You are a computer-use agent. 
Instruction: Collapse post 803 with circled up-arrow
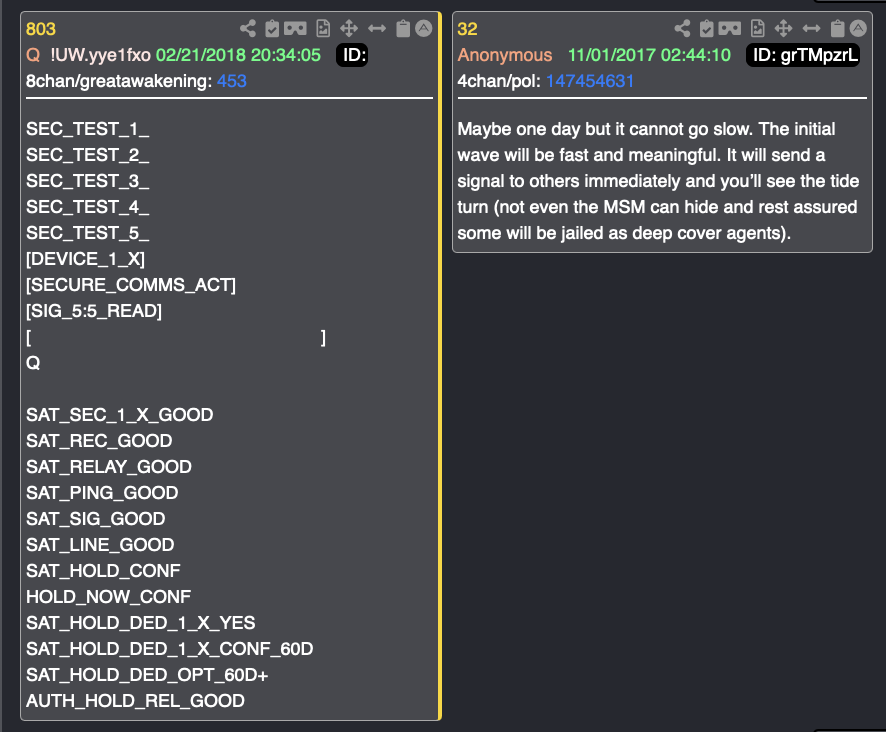pos(424,28)
